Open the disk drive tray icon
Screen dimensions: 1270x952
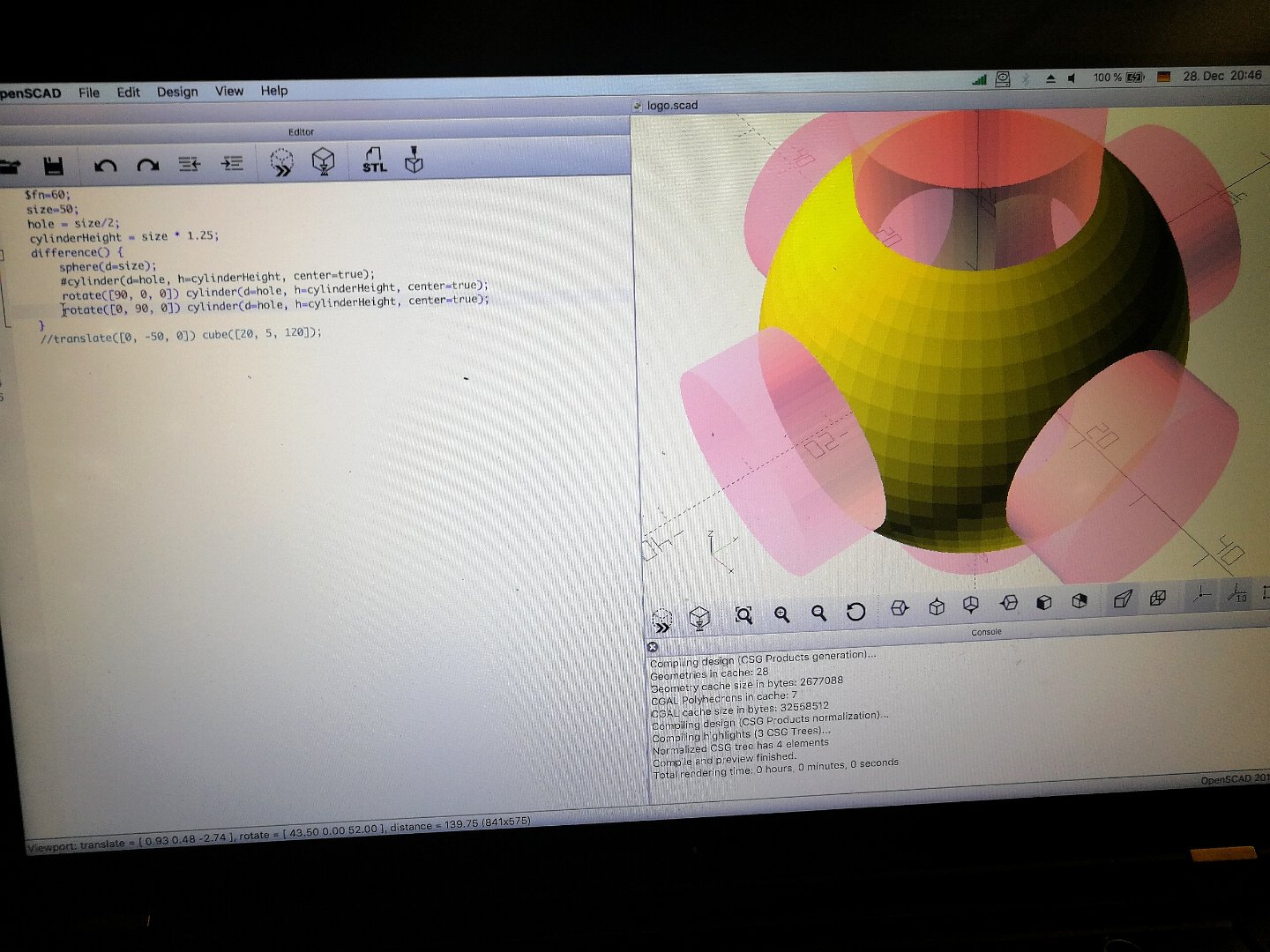(1003, 78)
